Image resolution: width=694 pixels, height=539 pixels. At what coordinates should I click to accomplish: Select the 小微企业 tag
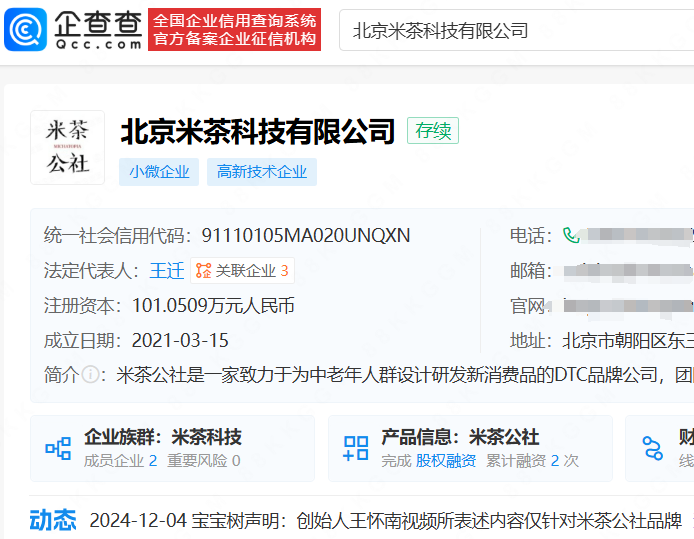tap(159, 172)
